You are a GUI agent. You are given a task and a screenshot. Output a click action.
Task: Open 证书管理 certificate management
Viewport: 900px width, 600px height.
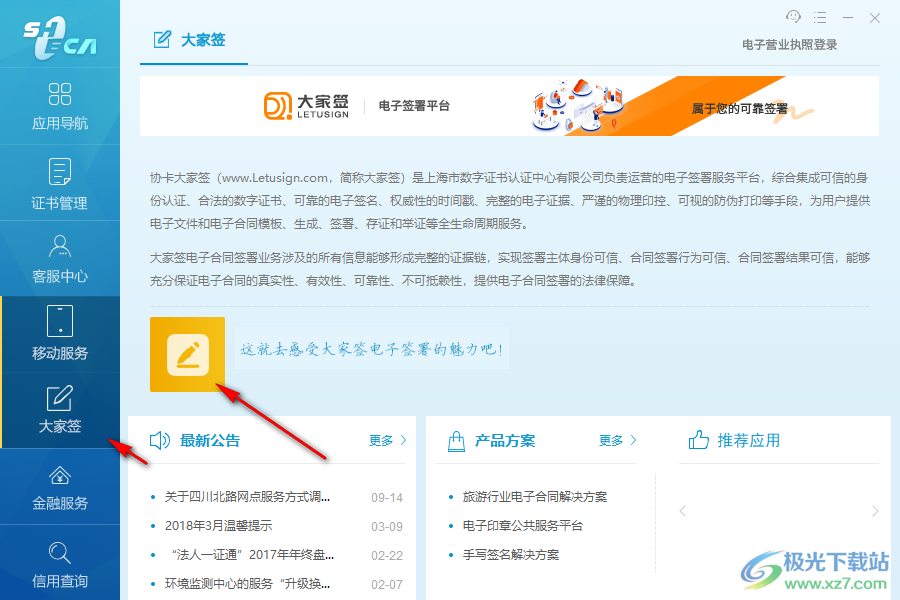pyautogui.click(x=60, y=183)
